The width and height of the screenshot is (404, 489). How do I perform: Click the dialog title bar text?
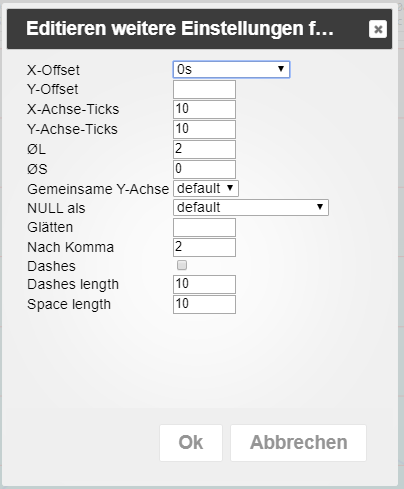pos(180,29)
